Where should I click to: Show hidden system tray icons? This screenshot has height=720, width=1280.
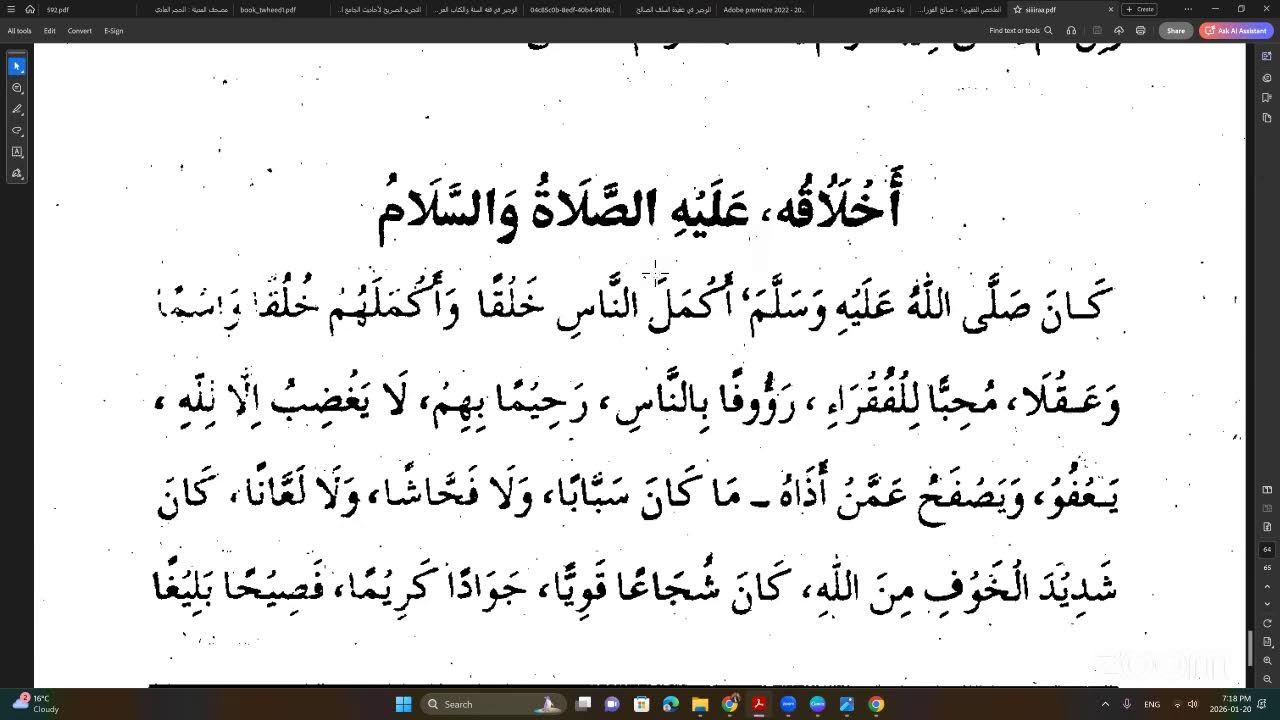click(x=1105, y=704)
